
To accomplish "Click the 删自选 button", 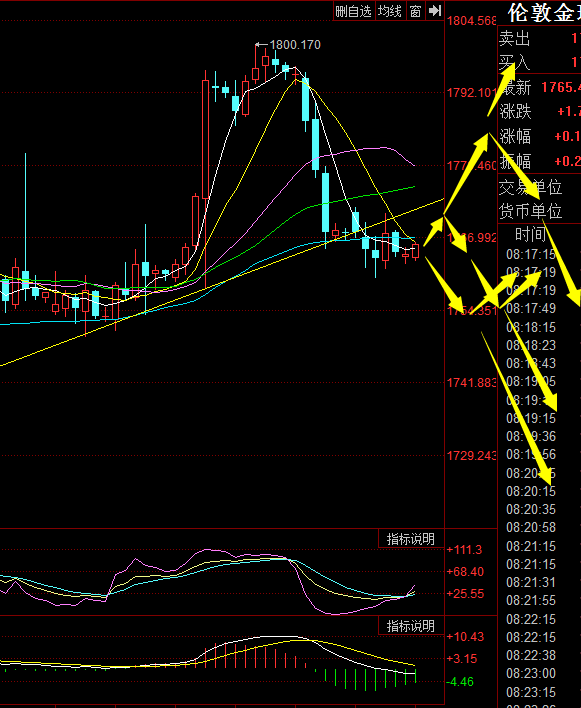I will [x=353, y=11].
